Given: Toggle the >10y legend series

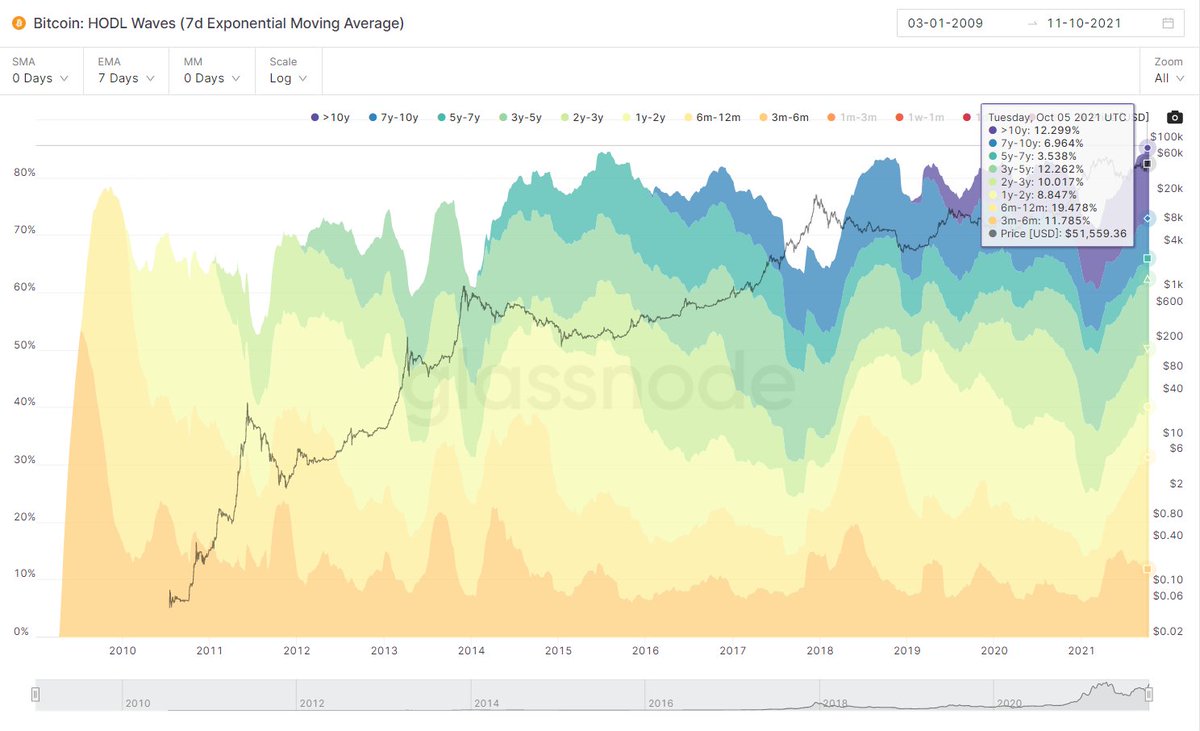Looking at the screenshot, I should pos(330,118).
